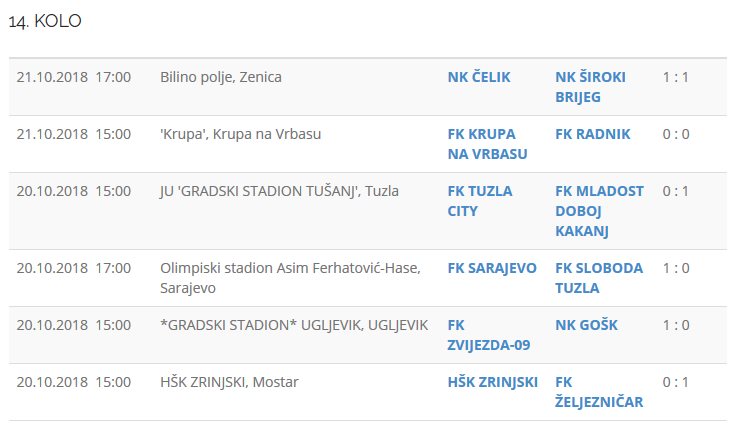
Task: Open FK Krupa na Vrbasu team page
Action: [x=487, y=144]
